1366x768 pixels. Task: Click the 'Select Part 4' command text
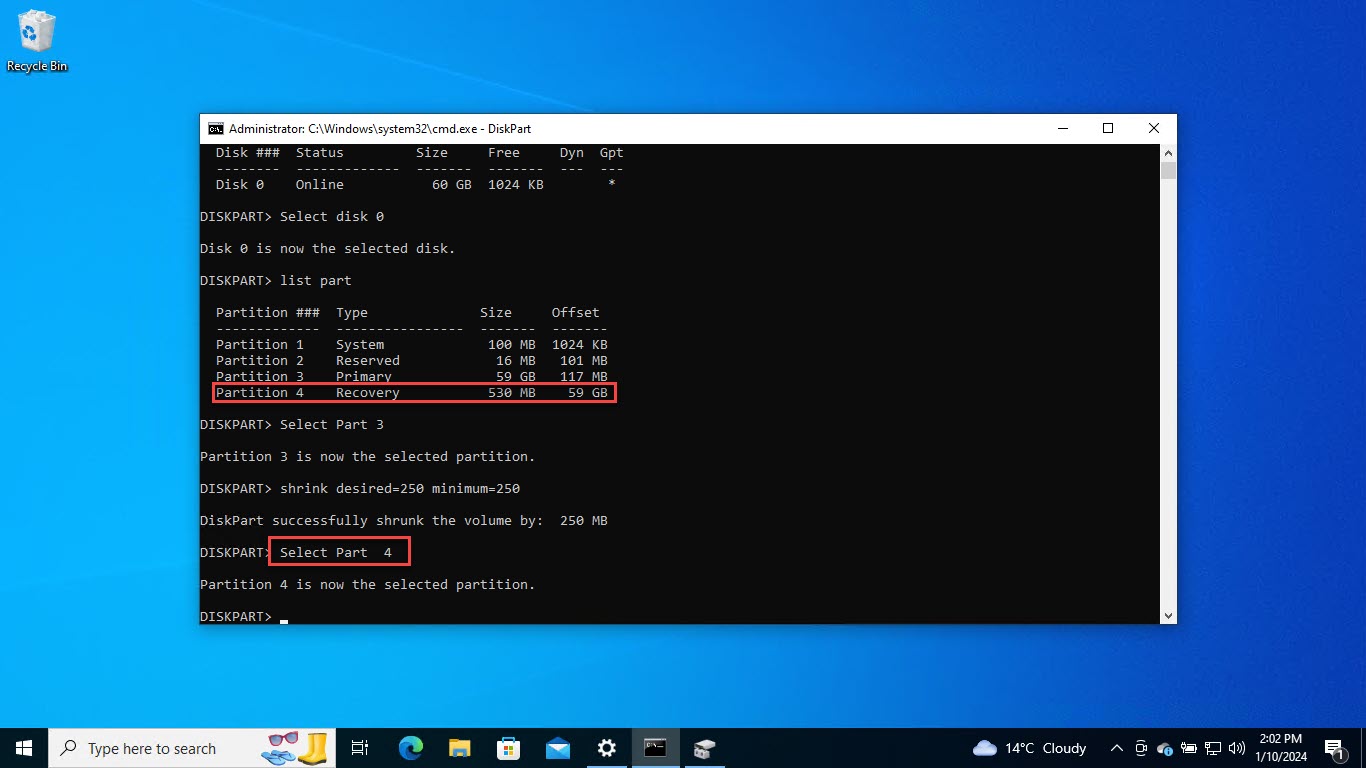336,553
